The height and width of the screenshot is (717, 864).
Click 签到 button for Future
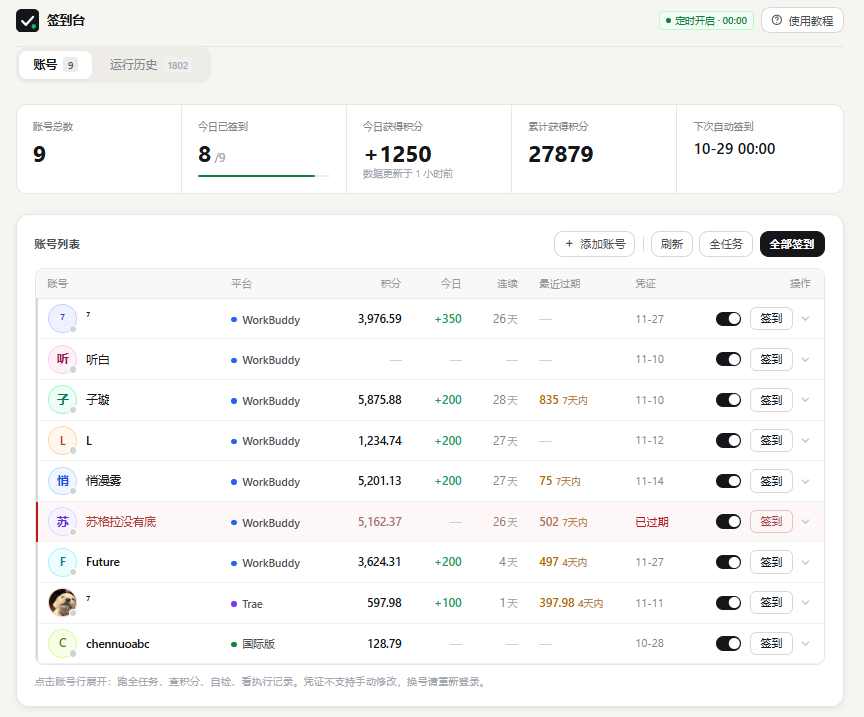coord(771,562)
